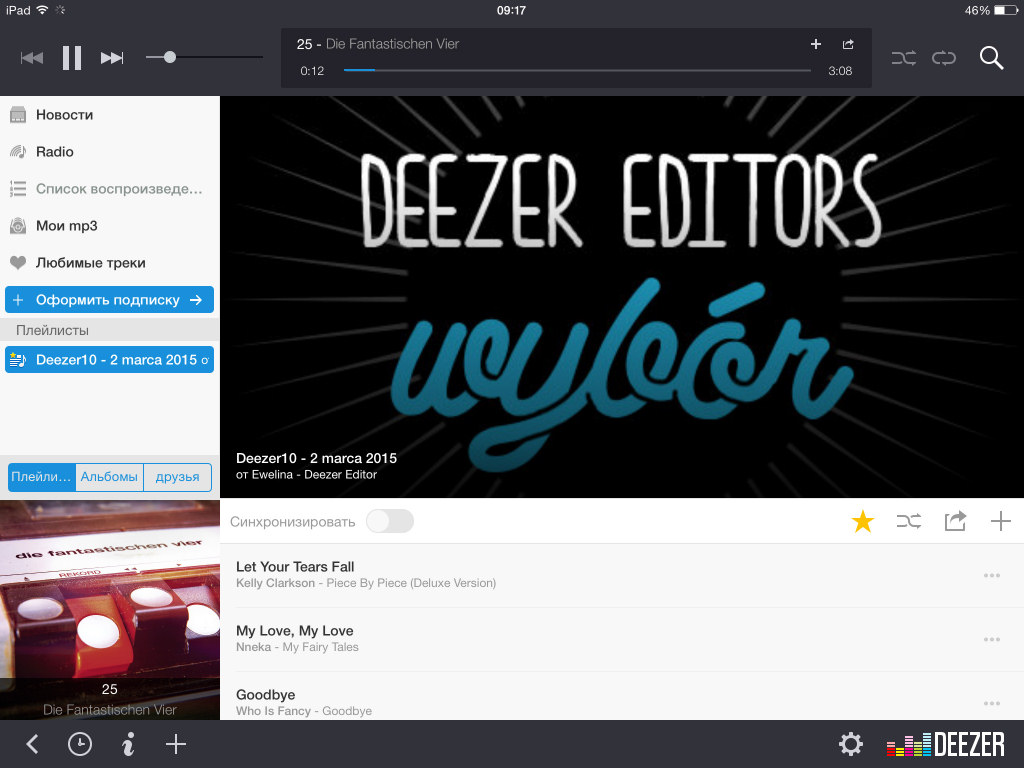This screenshot has width=1024, height=768.
Task: Click the Оформить подписку button
Action: (109, 299)
